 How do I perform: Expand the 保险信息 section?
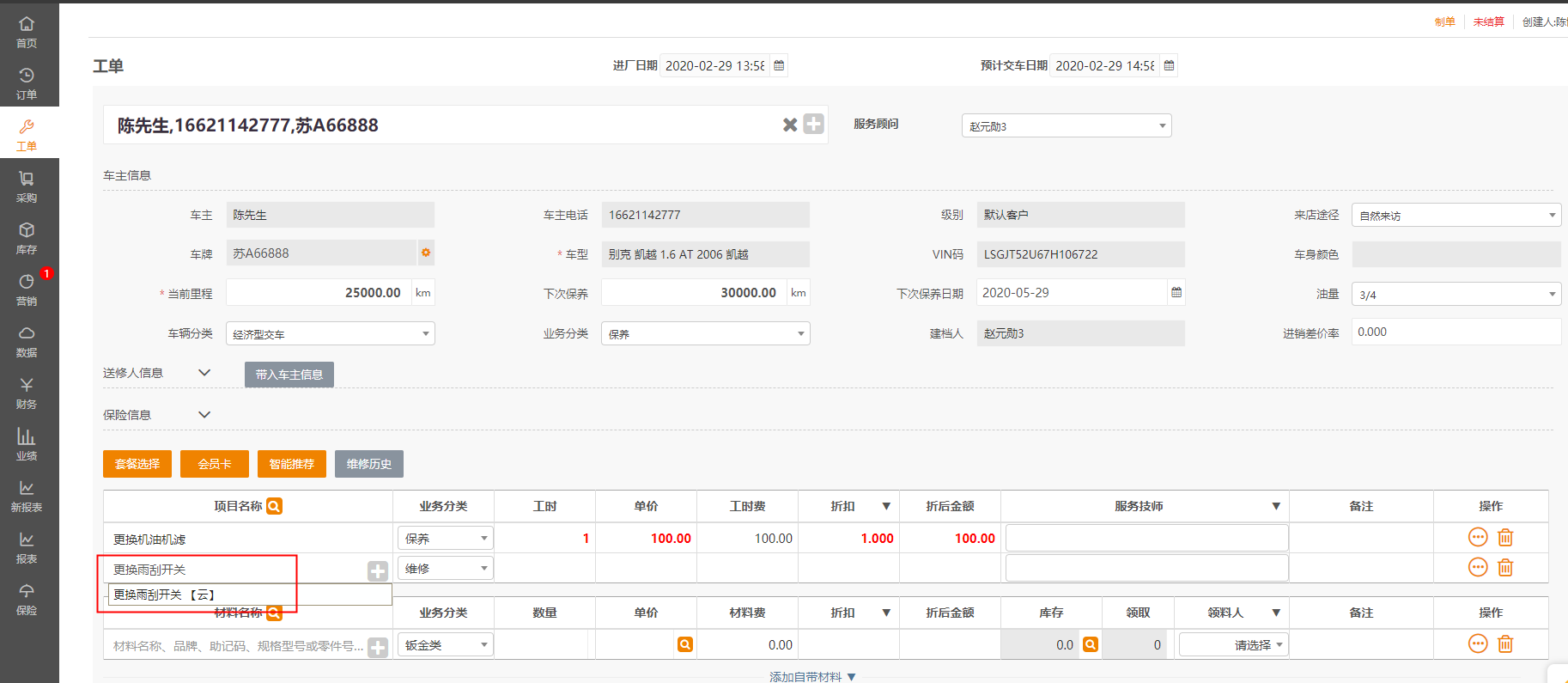point(204,415)
